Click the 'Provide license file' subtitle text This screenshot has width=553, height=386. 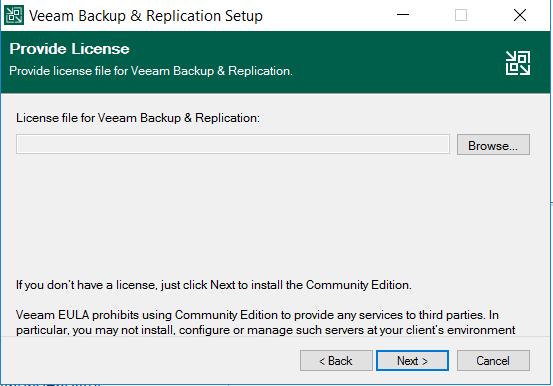151,71
